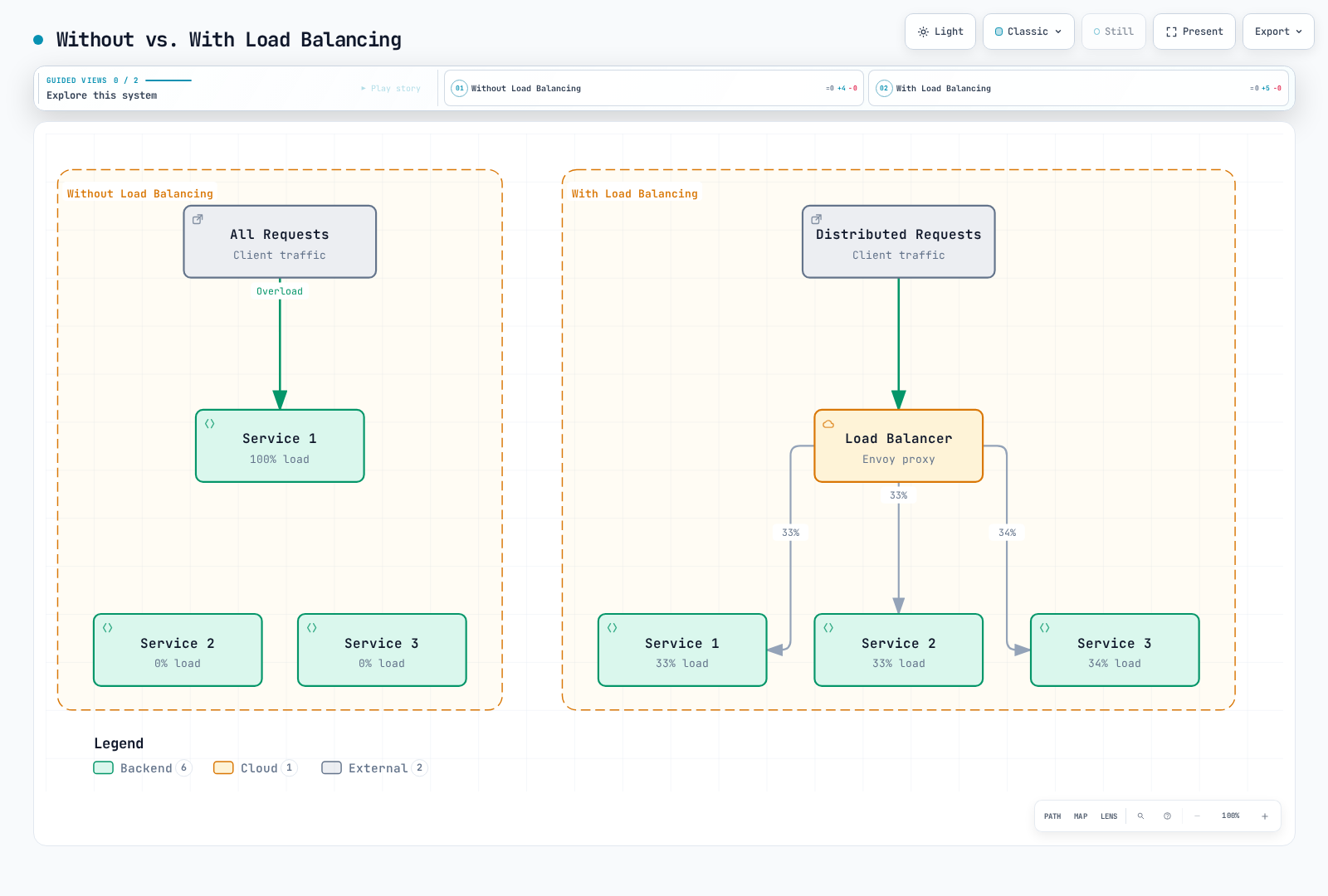Image resolution: width=1328 pixels, height=896 pixels.
Task: Open guided view 02 With Load Balancing
Action: [x=1078, y=88]
